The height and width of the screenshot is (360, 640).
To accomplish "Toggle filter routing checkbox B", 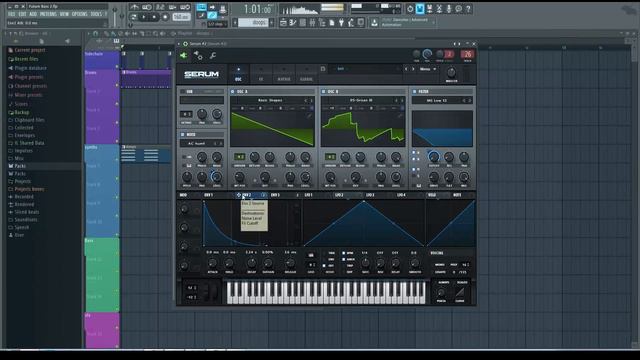I will (413, 159).
